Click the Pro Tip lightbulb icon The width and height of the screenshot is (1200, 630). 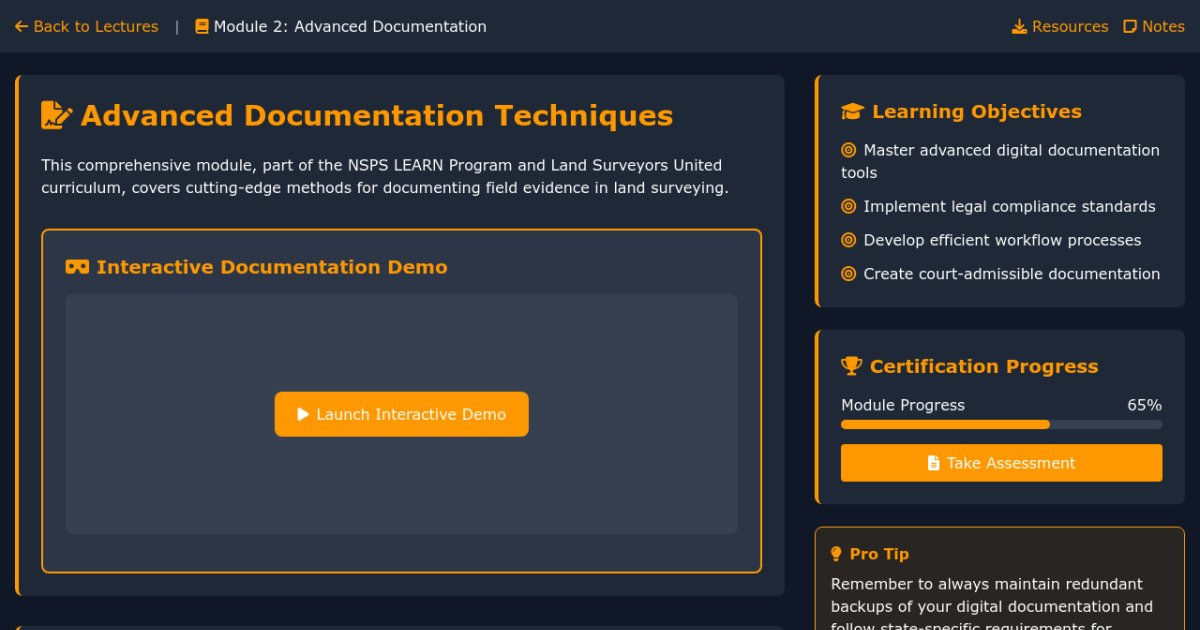(837, 554)
